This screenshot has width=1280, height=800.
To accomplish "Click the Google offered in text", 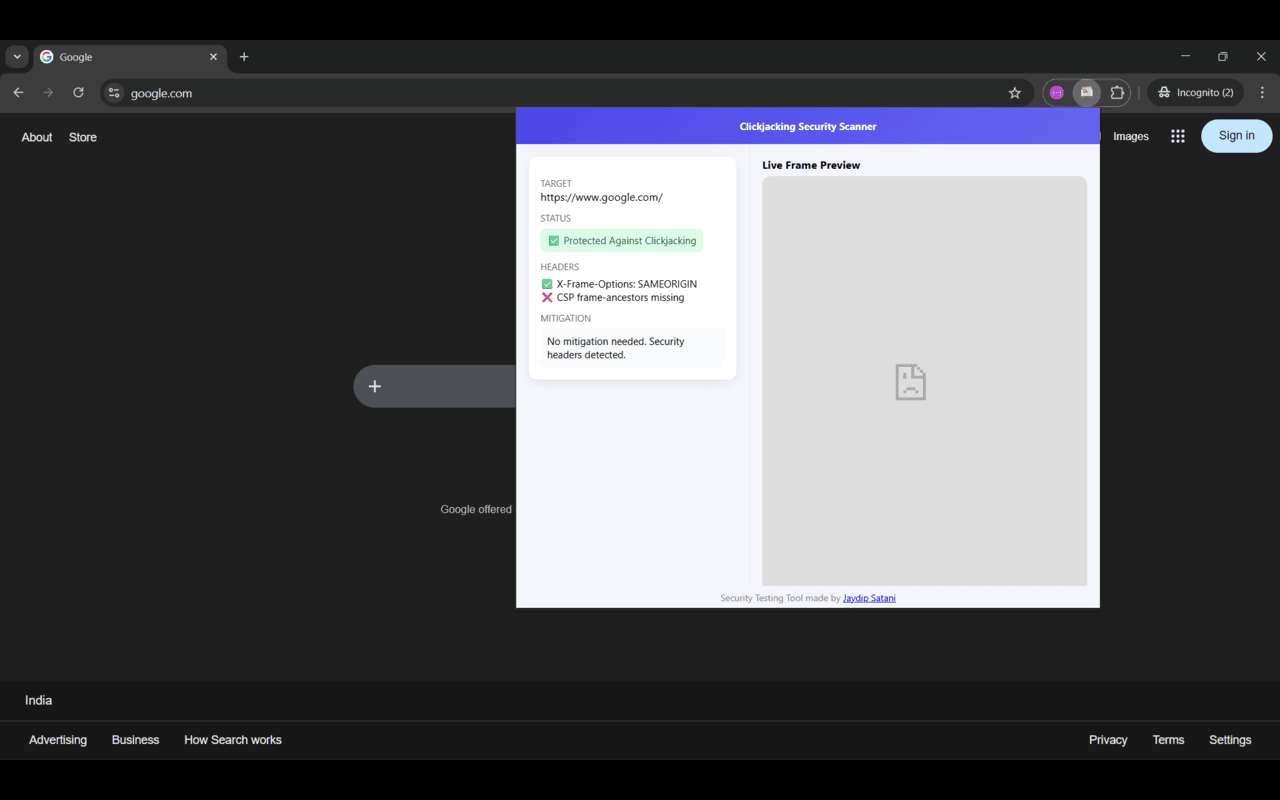I will coord(476,510).
